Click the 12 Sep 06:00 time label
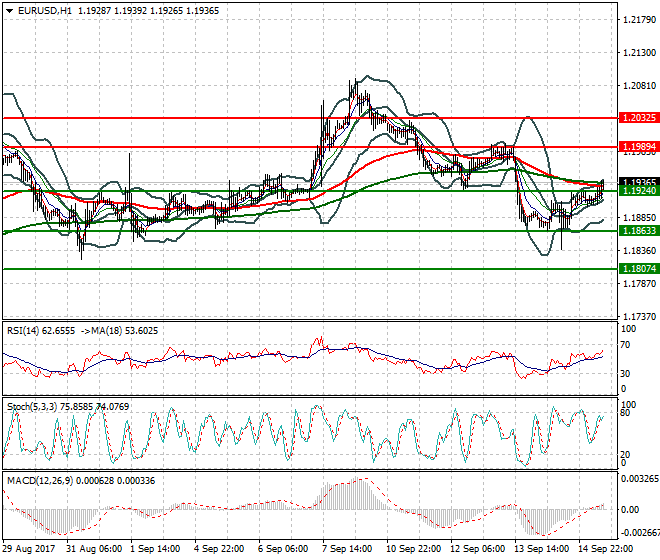The image size is (660, 560). point(477,549)
